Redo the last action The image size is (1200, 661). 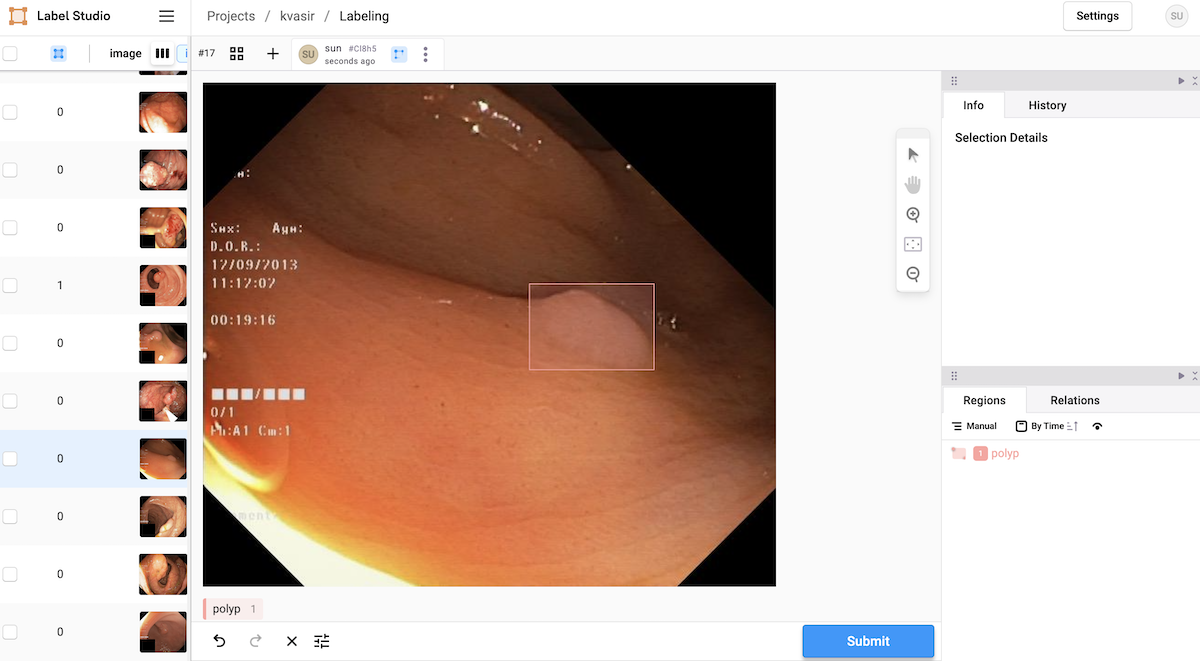coord(255,641)
